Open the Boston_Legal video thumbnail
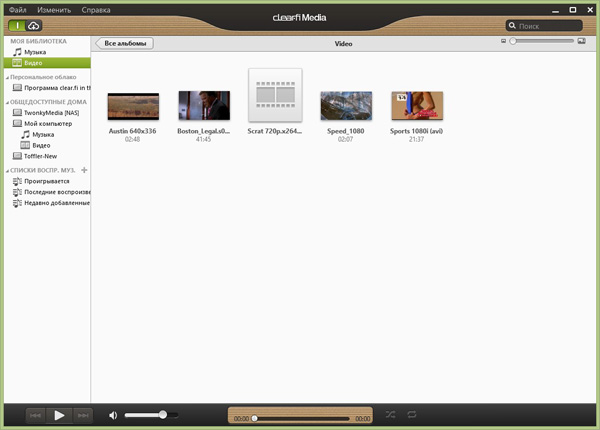 [x=204, y=106]
